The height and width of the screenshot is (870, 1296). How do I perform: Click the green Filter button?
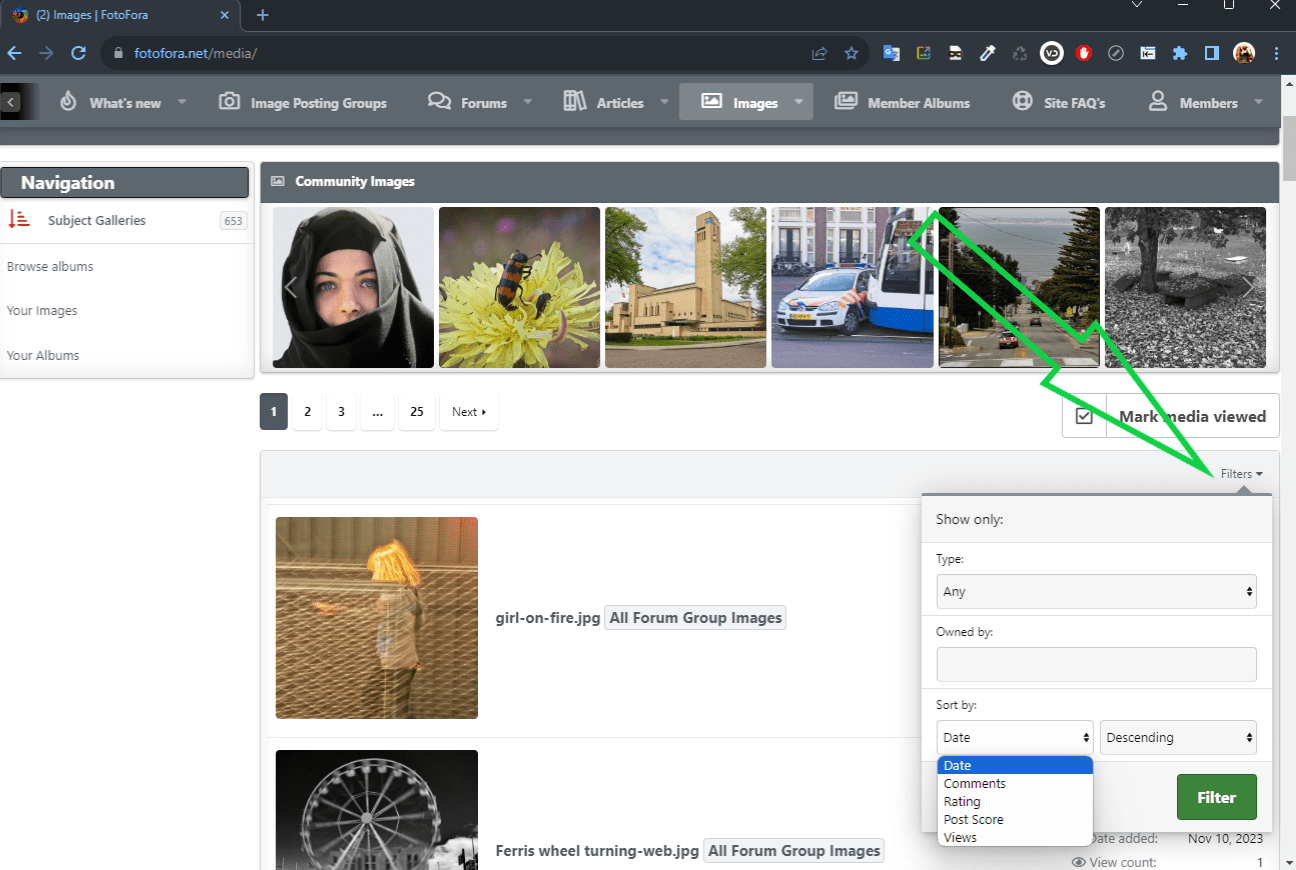click(1217, 797)
